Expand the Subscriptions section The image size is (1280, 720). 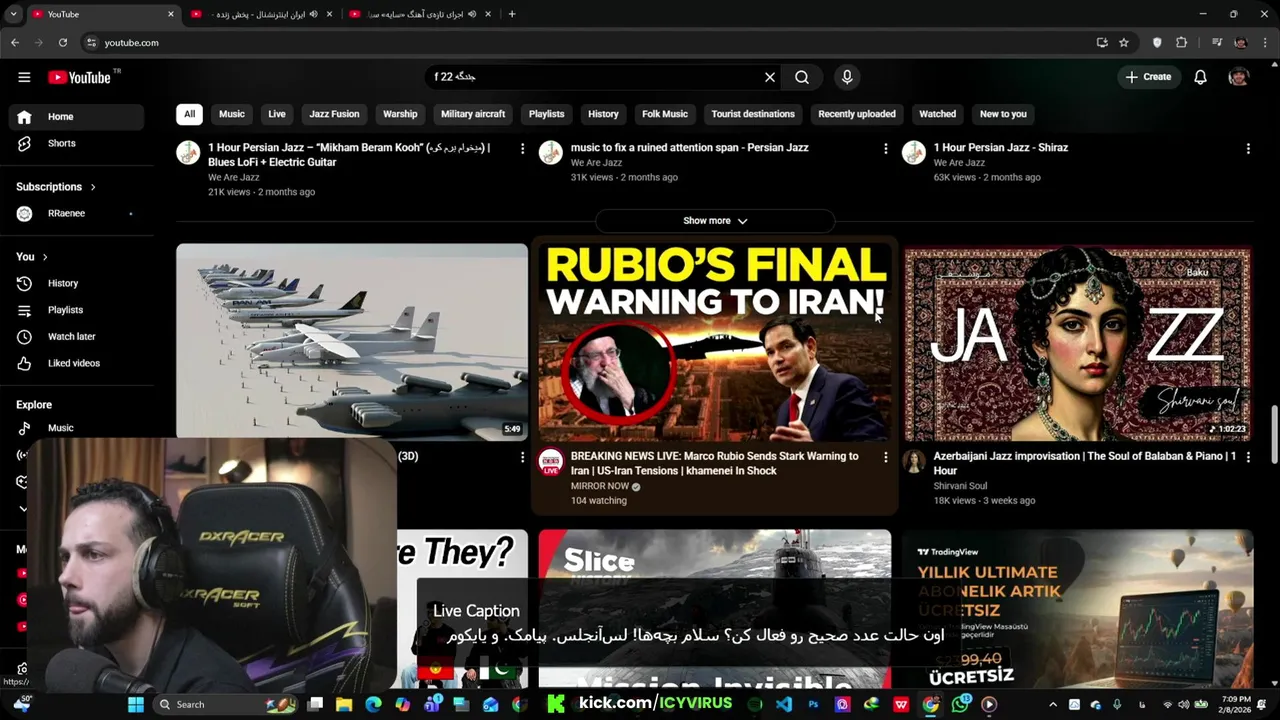point(56,187)
